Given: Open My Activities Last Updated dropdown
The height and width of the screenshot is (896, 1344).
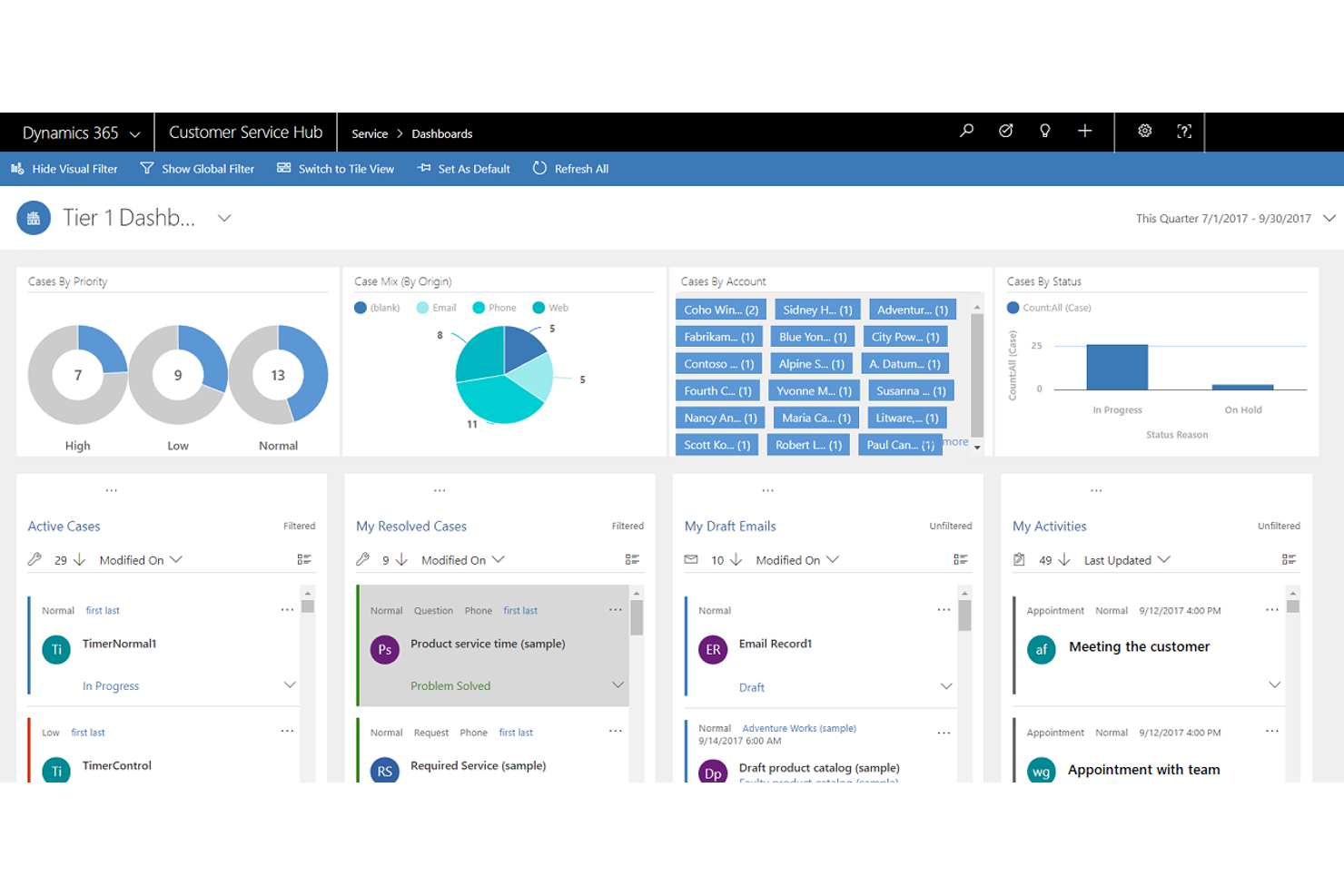Looking at the screenshot, I should (1127, 560).
